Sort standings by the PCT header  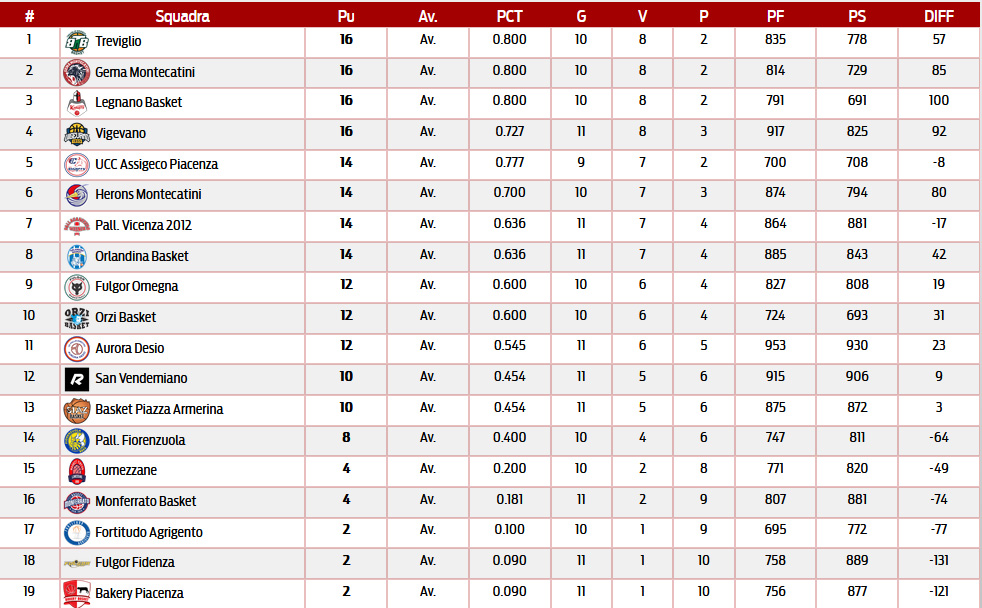509,16
